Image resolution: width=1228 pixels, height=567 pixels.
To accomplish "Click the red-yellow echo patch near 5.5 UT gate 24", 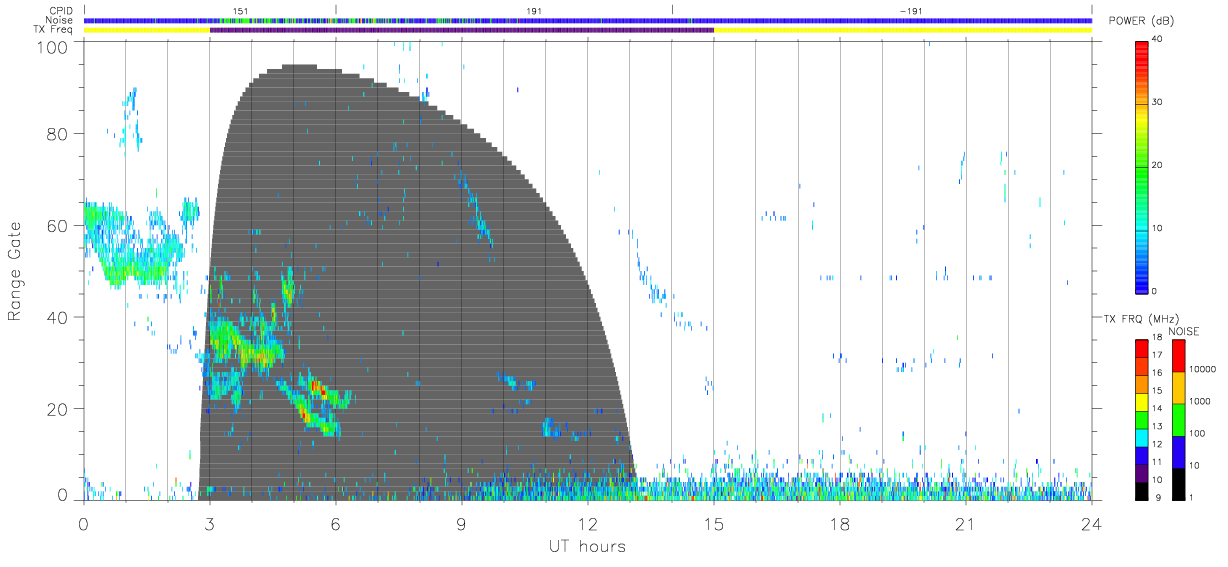I will point(316,386).
